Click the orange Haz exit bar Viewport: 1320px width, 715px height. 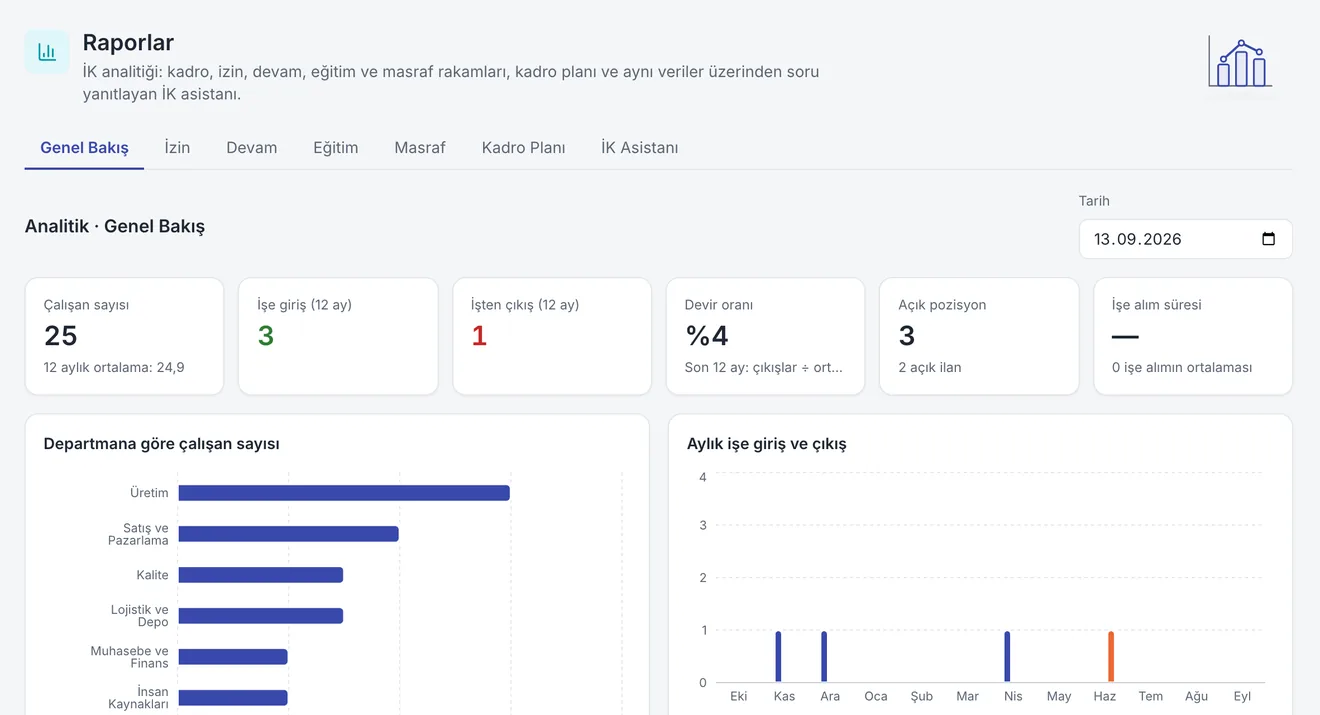[x=1110, y=657]
